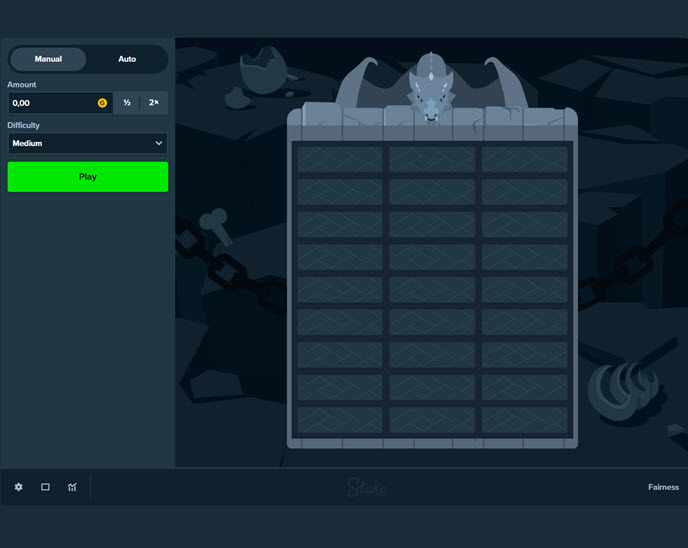Double the bet with the 2× button
Screen dimensions: 688x548
[154, 103]
